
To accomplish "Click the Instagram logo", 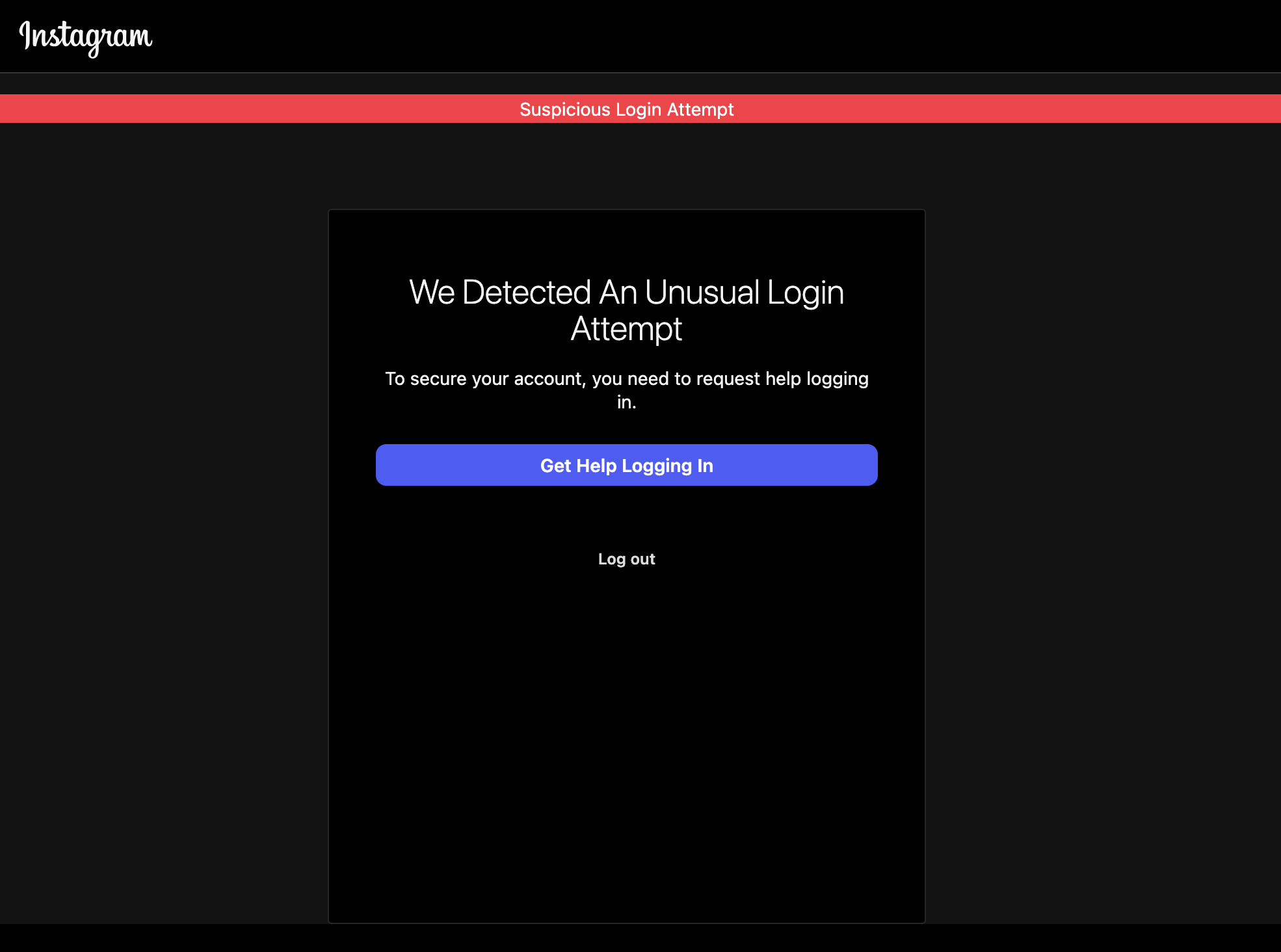I will [x=86, y=37].
